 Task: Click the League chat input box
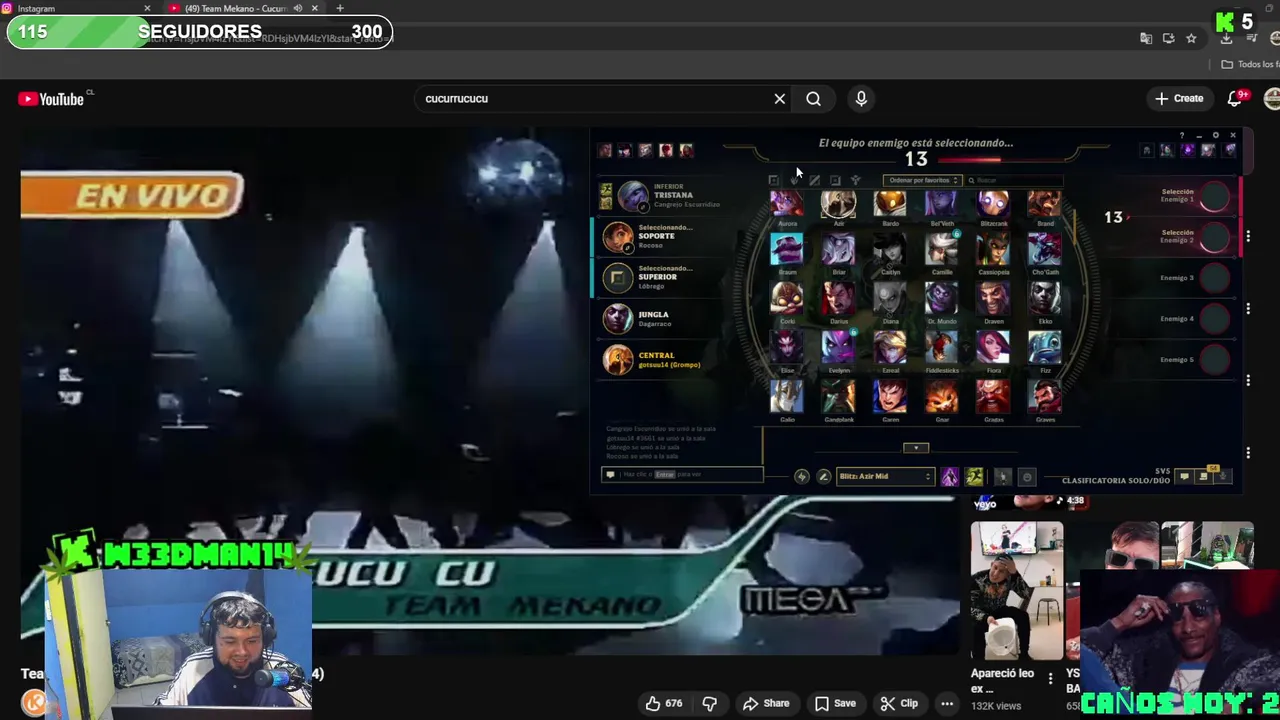tap(682, 474)
